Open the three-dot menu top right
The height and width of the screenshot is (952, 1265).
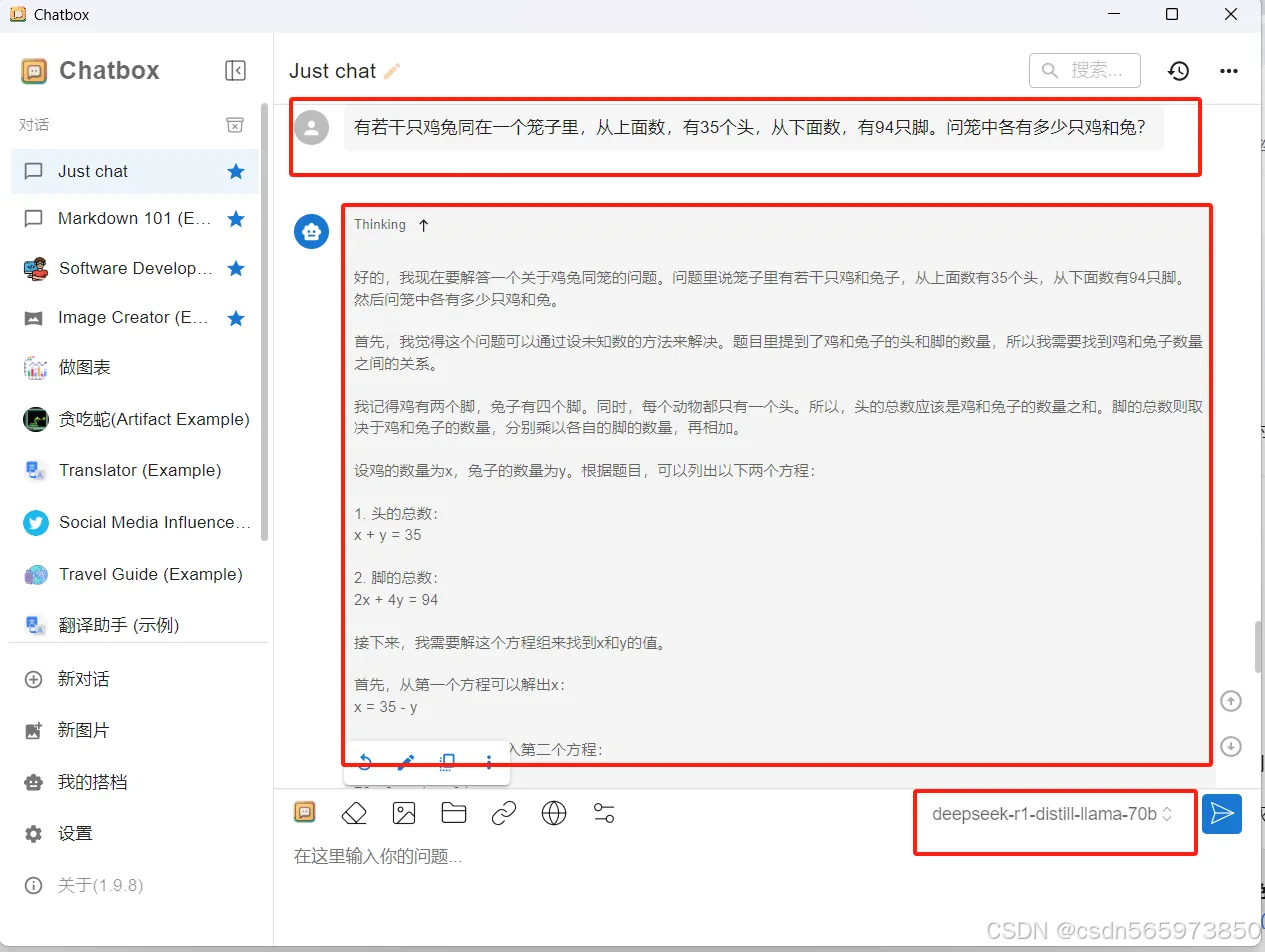coord(1228,70)
